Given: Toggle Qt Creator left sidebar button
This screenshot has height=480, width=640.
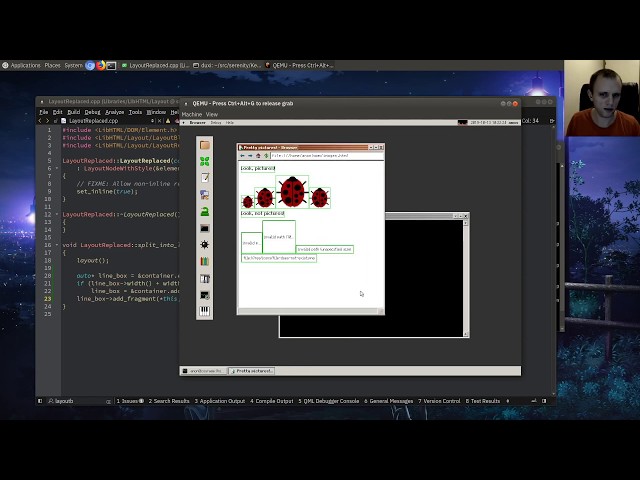Looking at the screenshot, I should (x=40, y=401).
